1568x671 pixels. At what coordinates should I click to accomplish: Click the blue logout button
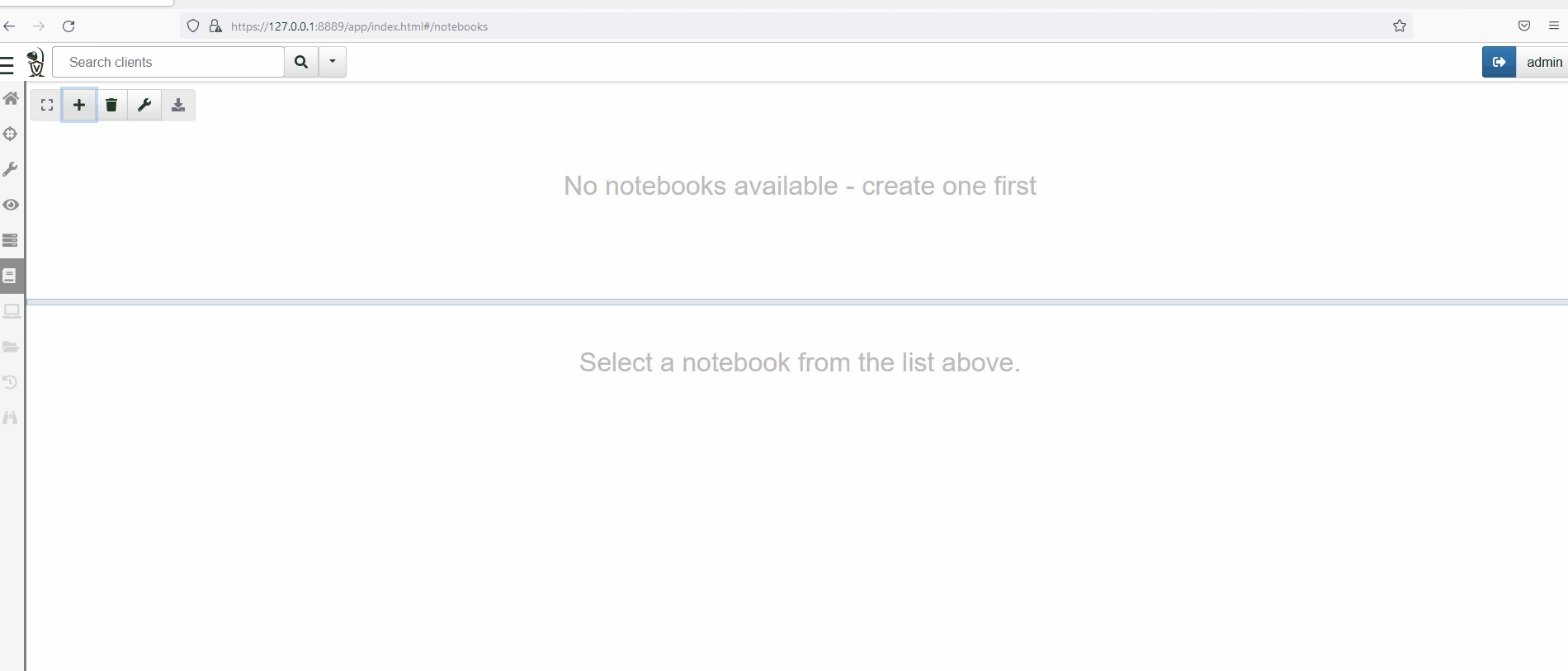[x=1499, y=62]
